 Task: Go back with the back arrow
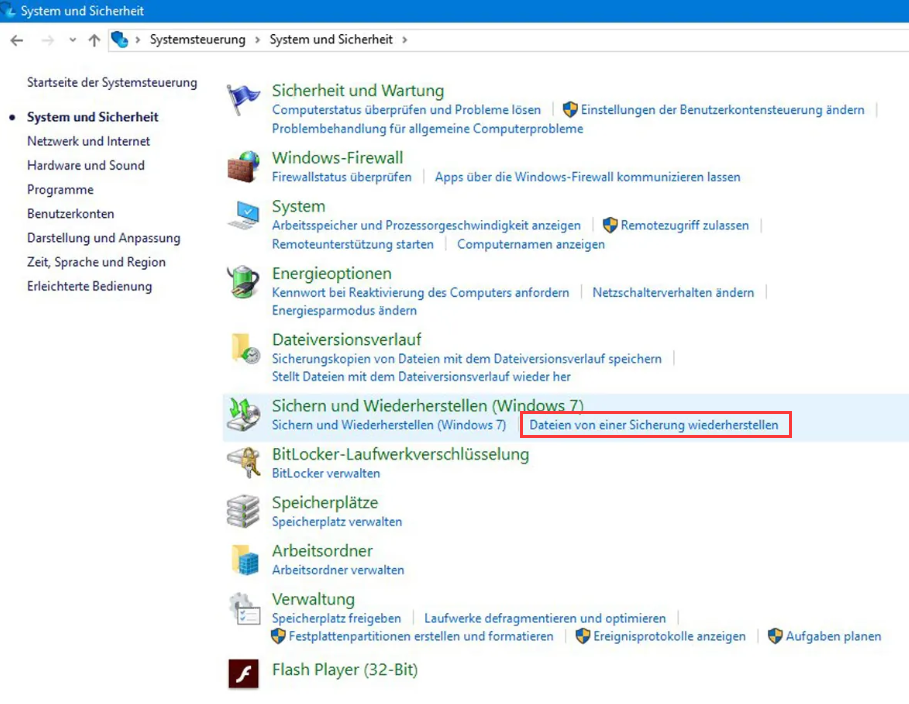[x=17, y=40]
